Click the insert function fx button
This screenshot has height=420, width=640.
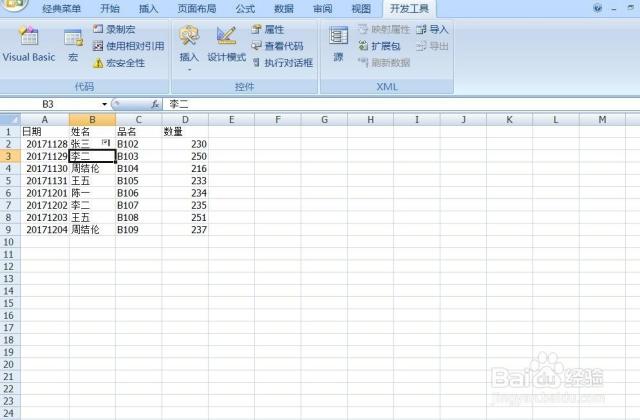coord(155,104)
